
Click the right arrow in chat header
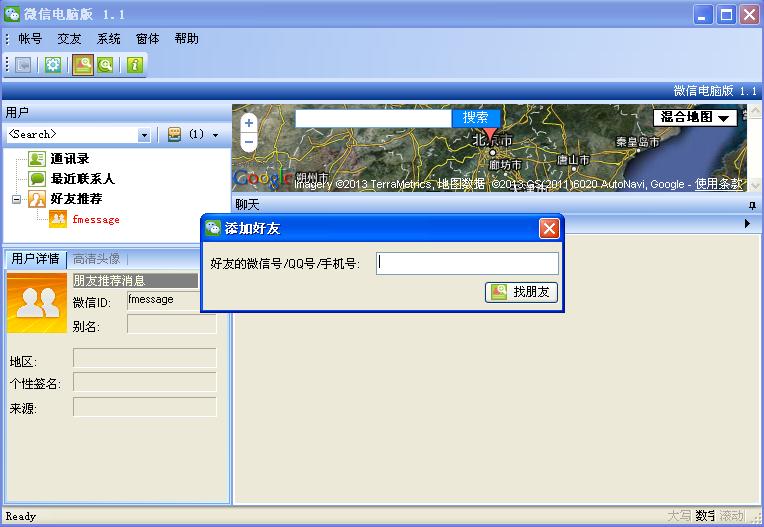click(747, 224)
